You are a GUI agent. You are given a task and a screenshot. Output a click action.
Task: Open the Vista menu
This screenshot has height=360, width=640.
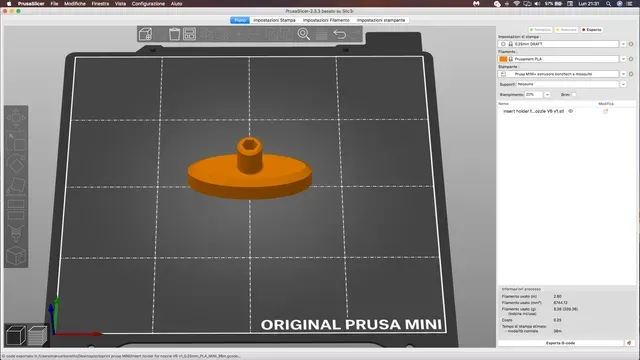(120, 4)
